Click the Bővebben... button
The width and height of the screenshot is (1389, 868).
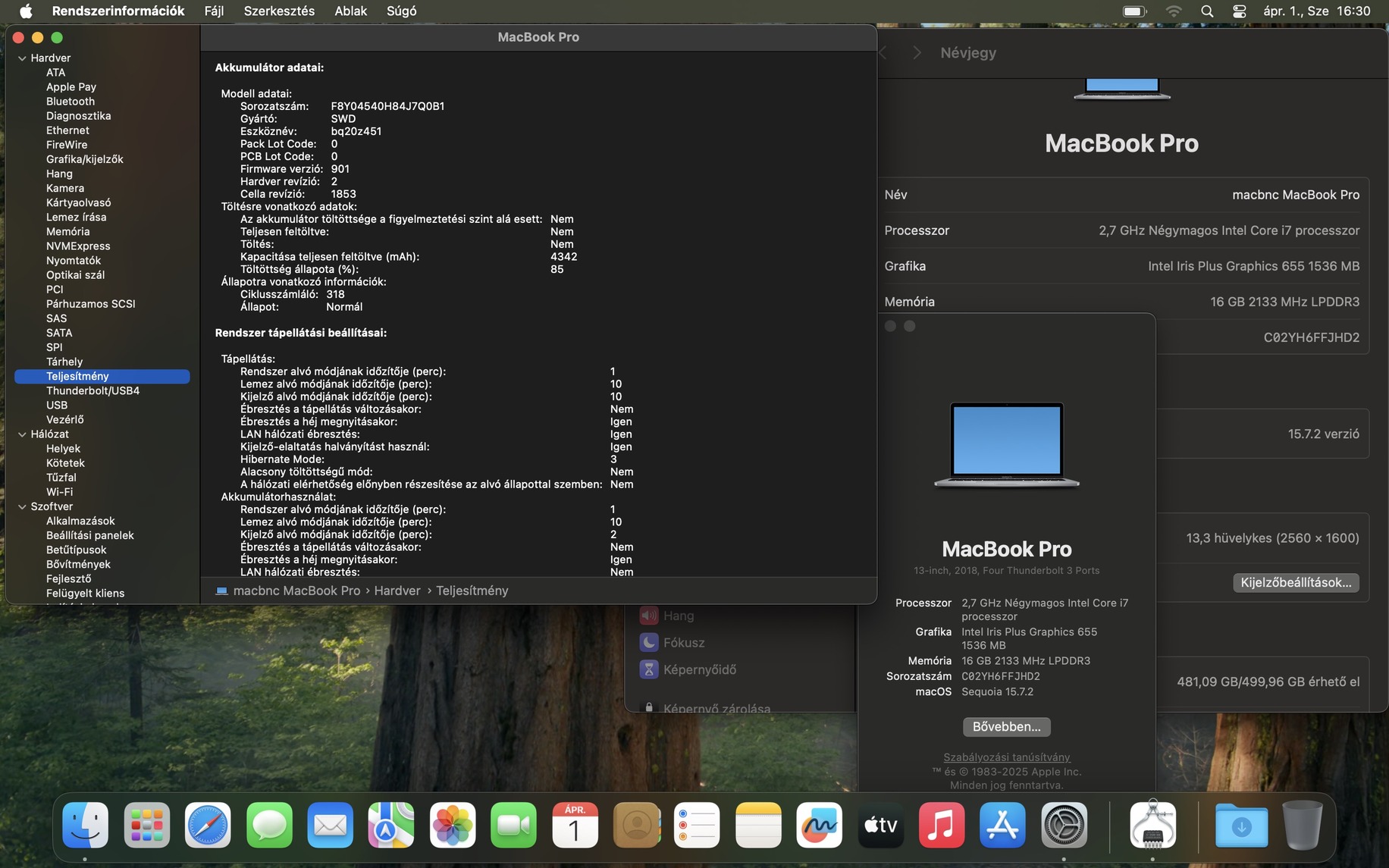(x=1006, y=727)
